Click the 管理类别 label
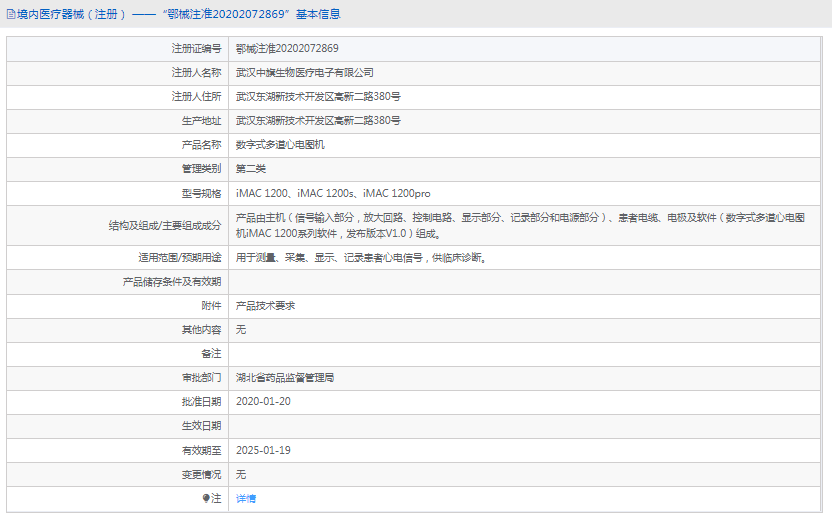The height and width of the screenshot is (521, 832). (x=201, y=169)
